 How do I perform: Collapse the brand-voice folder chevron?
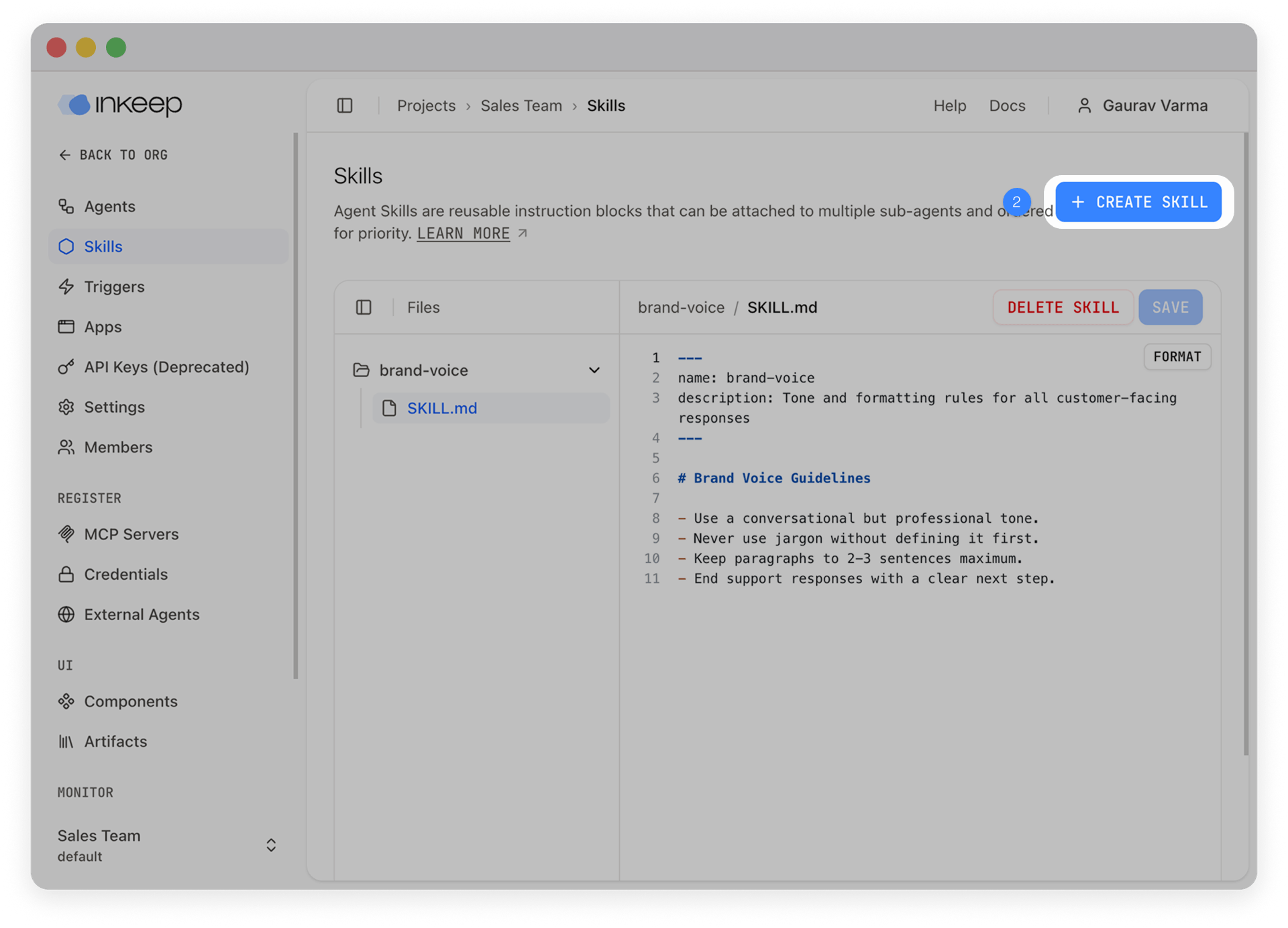coord(594,370)
